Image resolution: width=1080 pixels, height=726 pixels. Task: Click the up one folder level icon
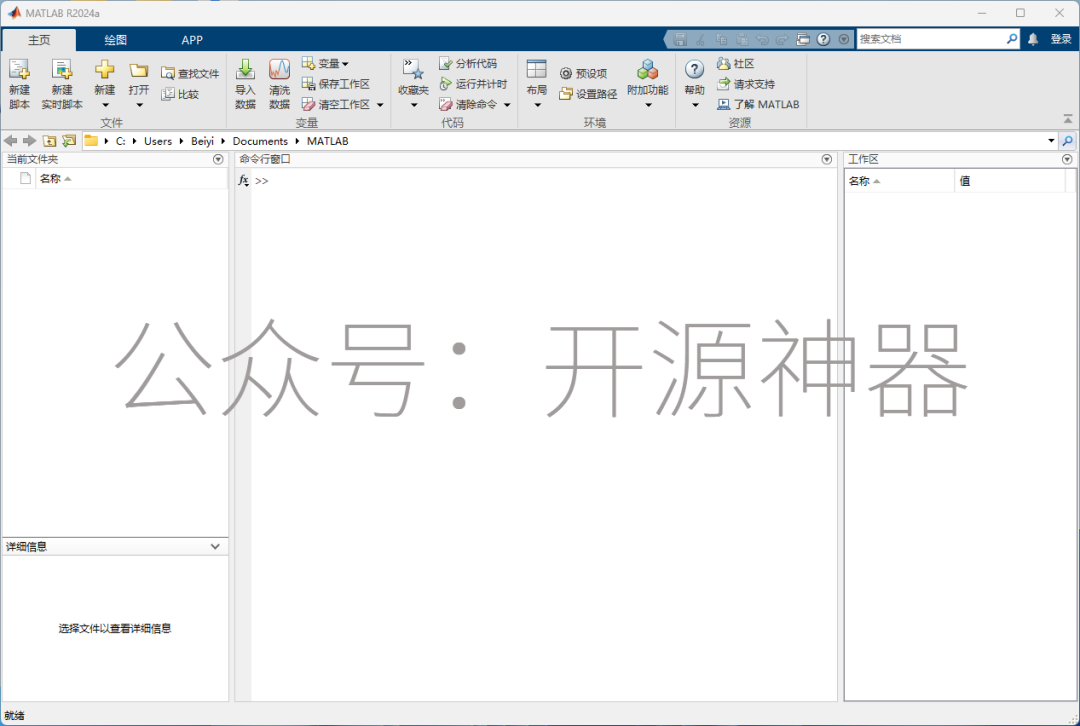coord(50,141)
